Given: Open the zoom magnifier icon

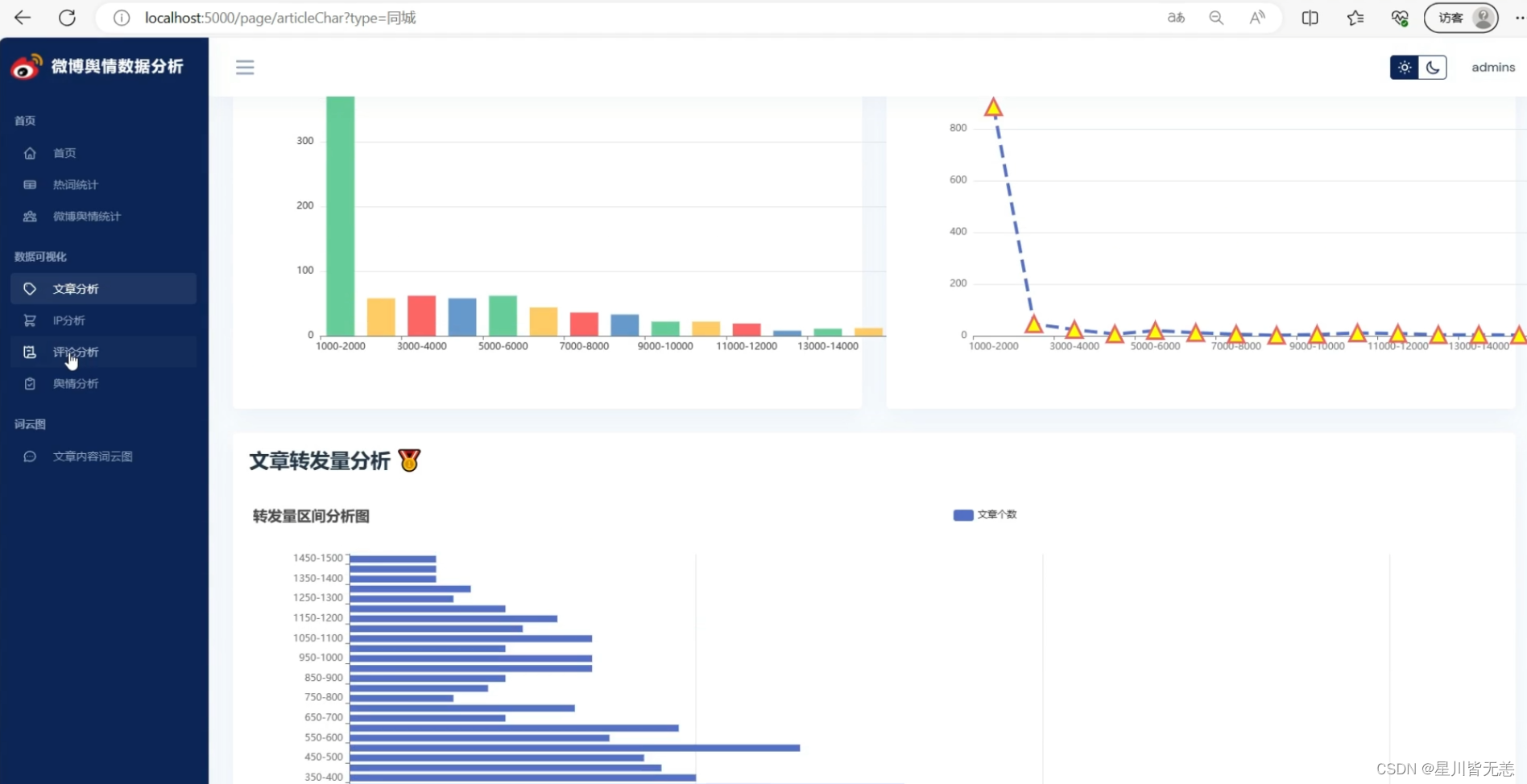Looking at the screenshot, I should [x=1216, y=18].
